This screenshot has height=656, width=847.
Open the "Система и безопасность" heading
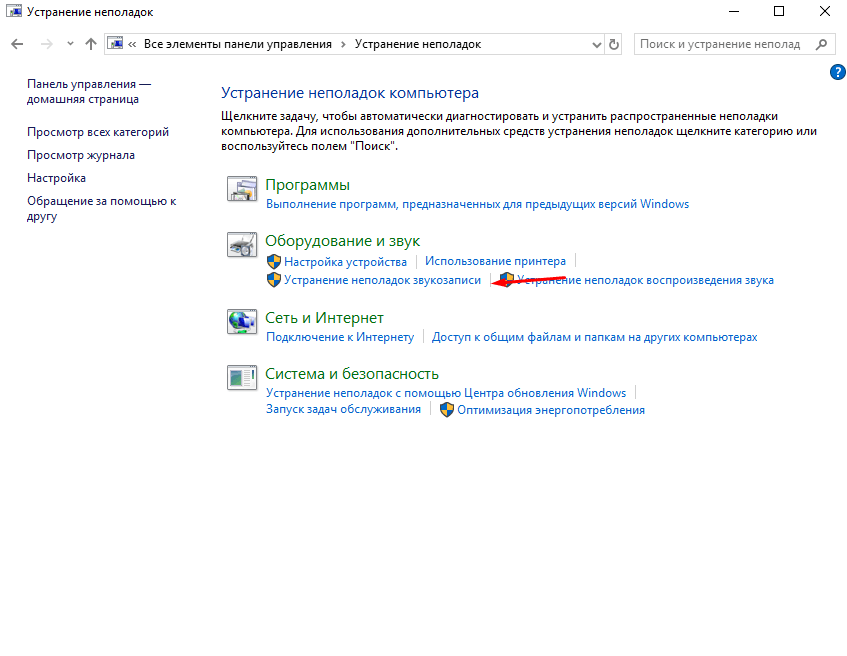click(352, 374)
